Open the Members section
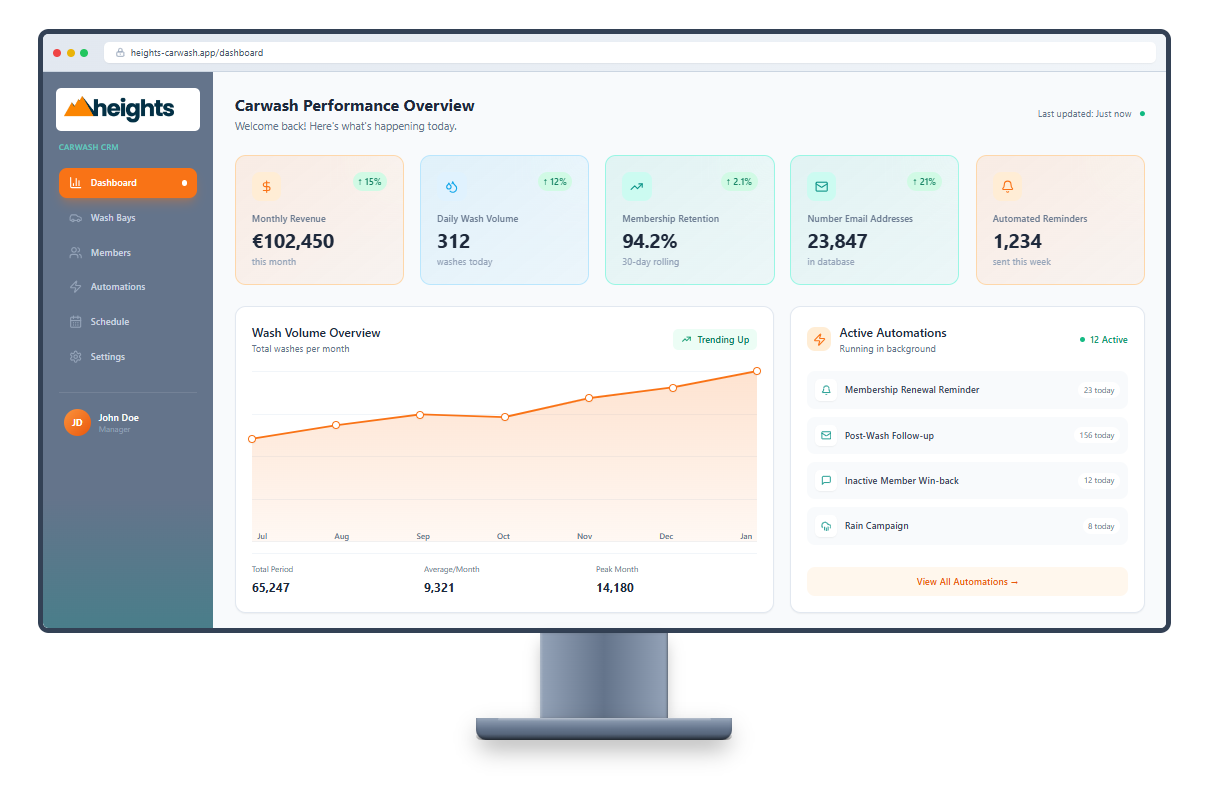1220x799 pixels. (110, 252)
